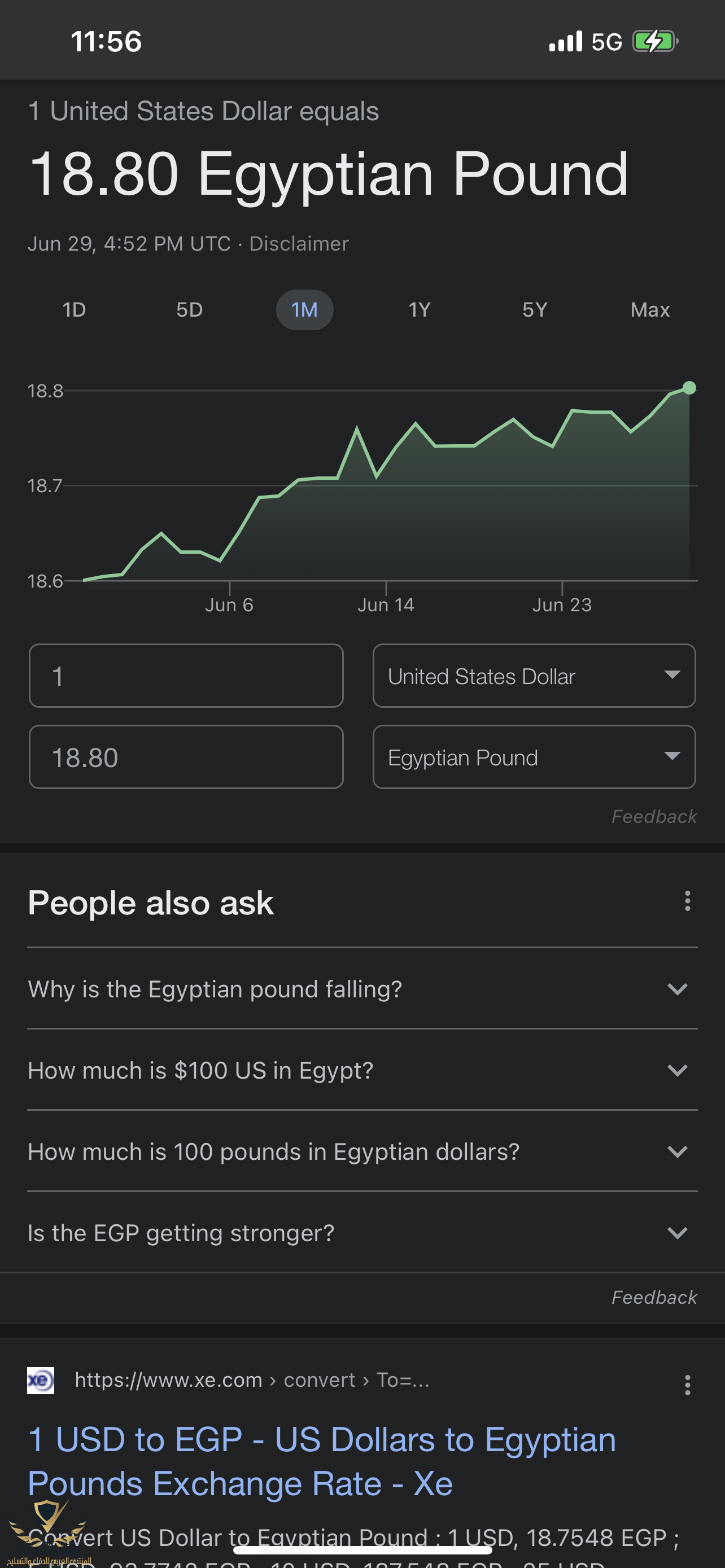The height and width of the screenshot is (1568, 725).
Task: Open the Egyptian Pound currency dropdown
Action: click(534, 757)
